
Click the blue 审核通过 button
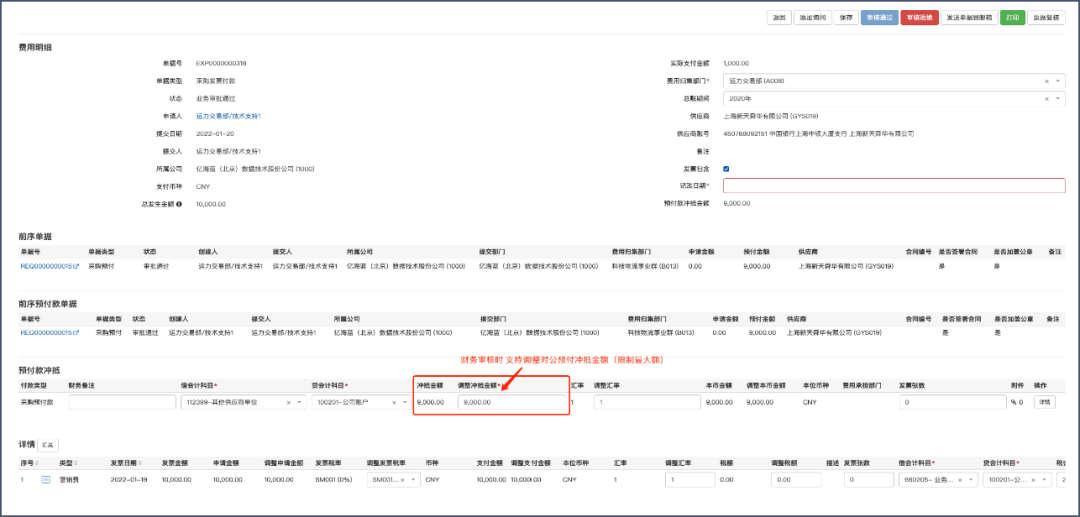(x=879, y=18)
